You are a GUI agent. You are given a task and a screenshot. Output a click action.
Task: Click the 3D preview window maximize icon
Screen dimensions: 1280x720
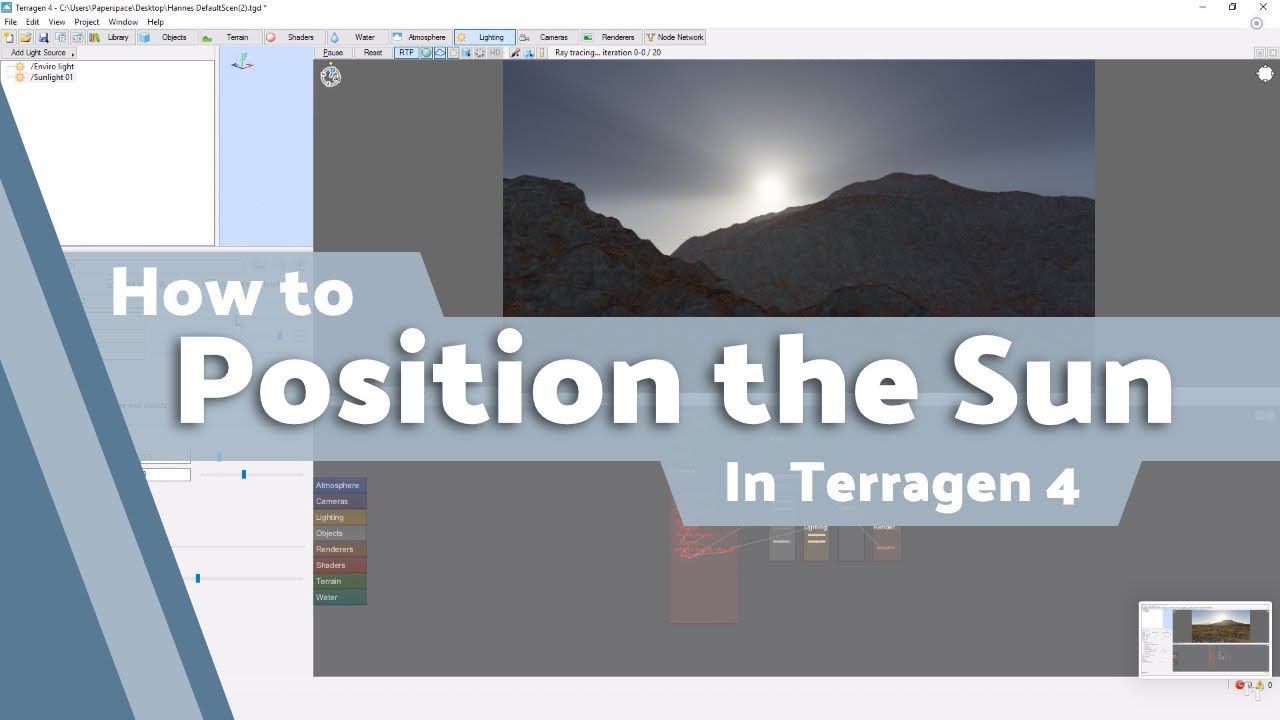click(1260, 52)
